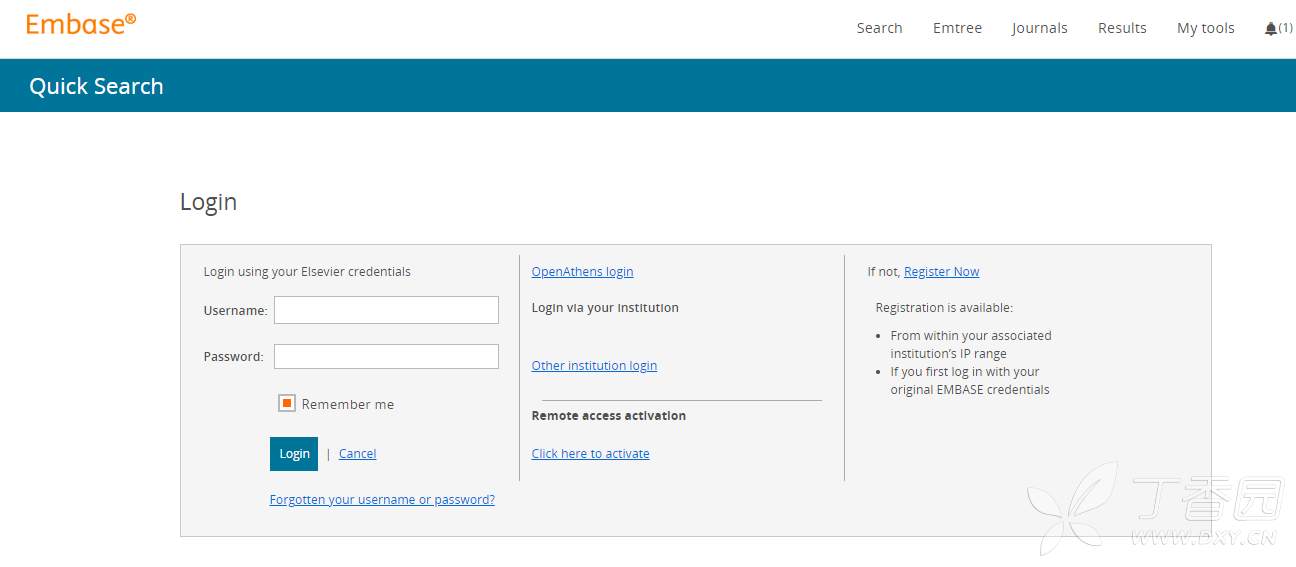Go to the Journals menu item
The height and width of the screenshot is (567, 1296).
click(1039, 28)
